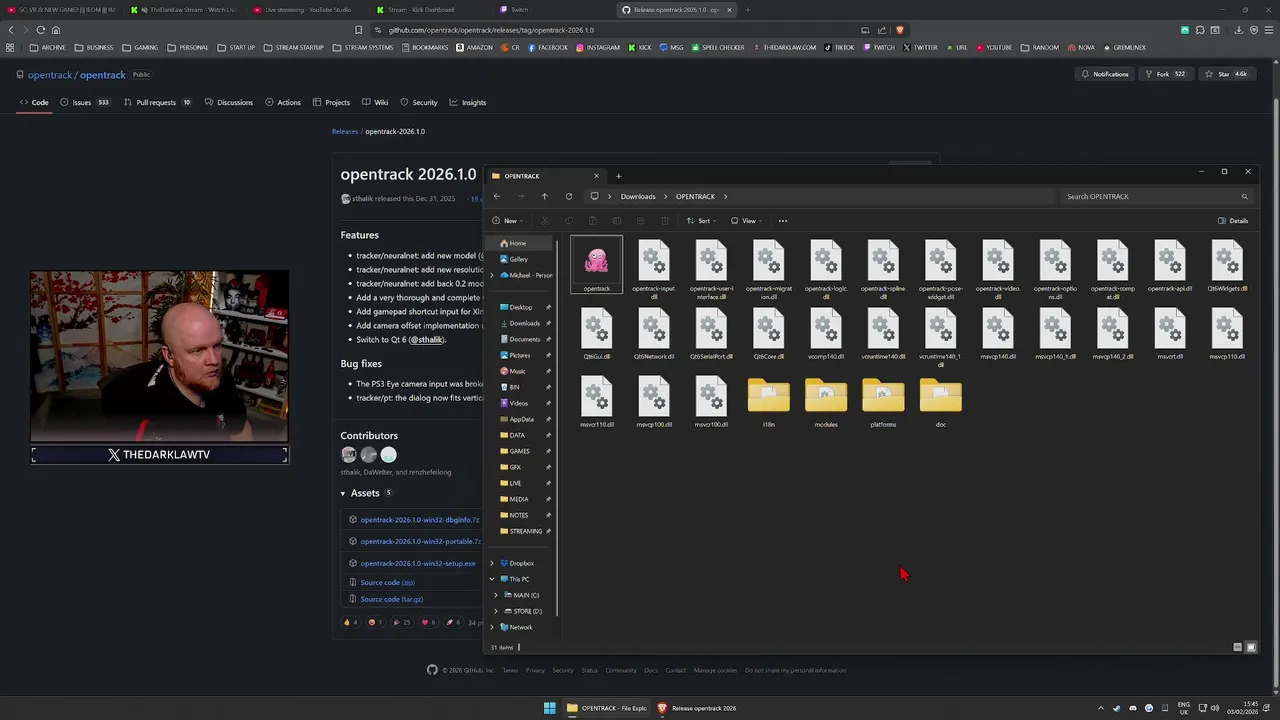Select the i18n folder

(769, 402)
